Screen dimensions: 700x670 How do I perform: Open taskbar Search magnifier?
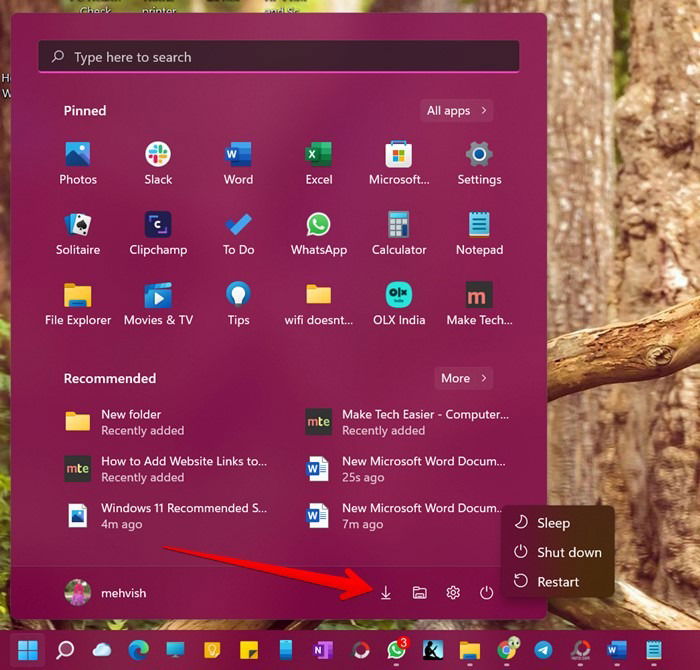65,650
